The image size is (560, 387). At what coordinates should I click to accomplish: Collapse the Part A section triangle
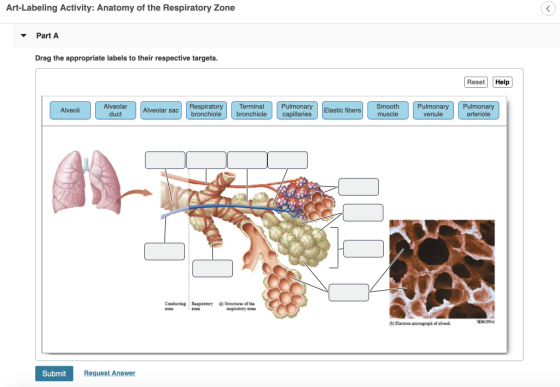tap(24, 35)
